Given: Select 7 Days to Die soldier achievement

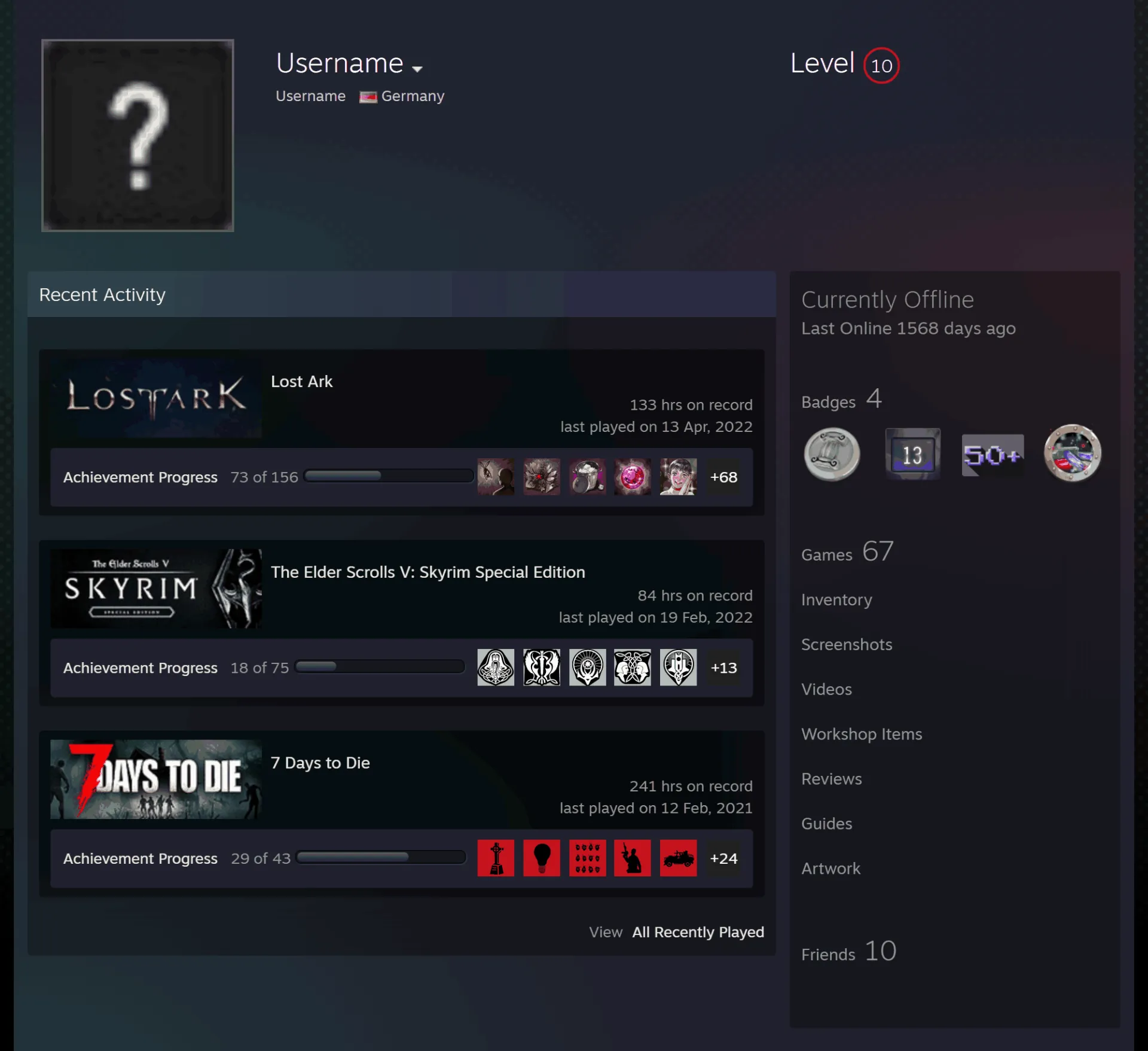Looking at the screenshot, I should 633,858.
